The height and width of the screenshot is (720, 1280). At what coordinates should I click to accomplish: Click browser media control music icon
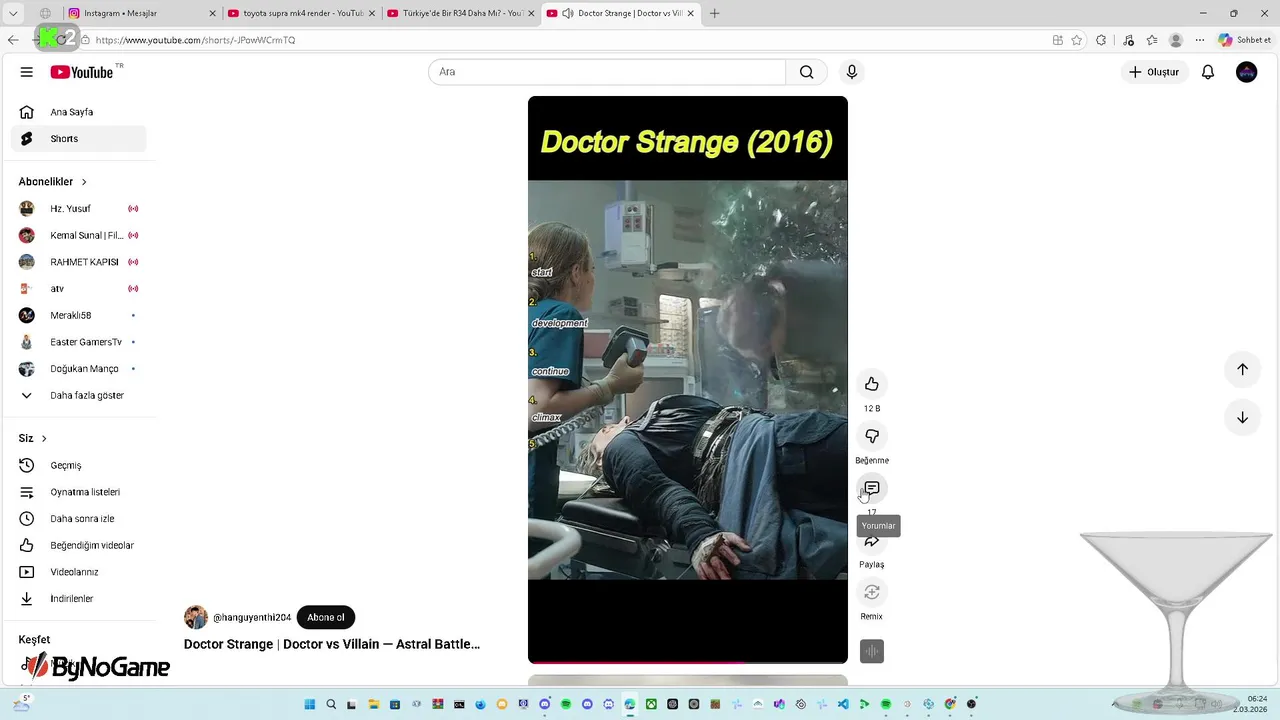click(x=1128, y=40)
